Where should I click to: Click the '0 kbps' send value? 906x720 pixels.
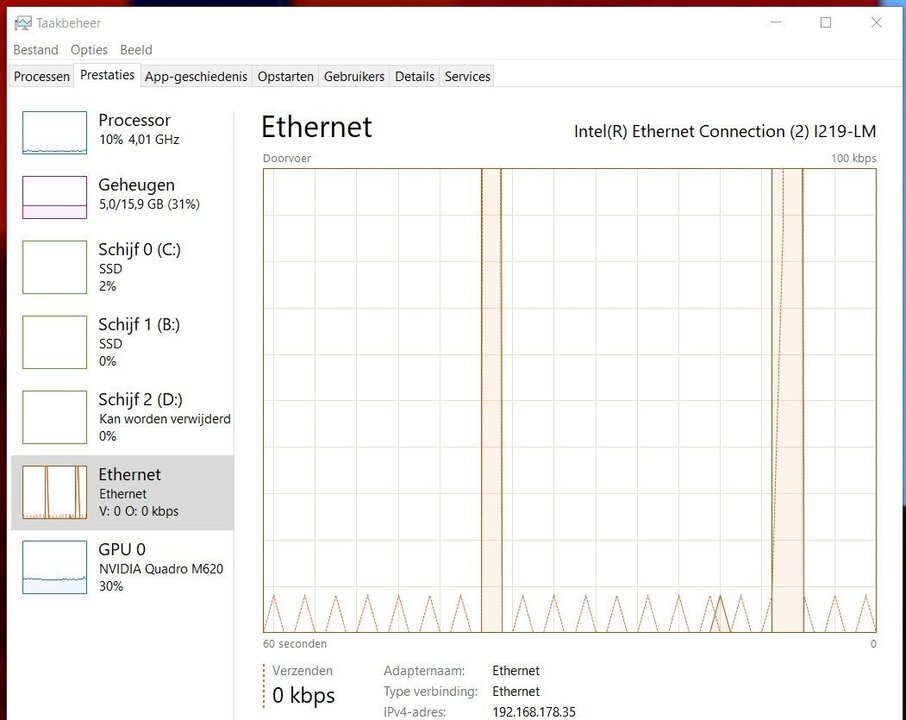tap(303, 695)
